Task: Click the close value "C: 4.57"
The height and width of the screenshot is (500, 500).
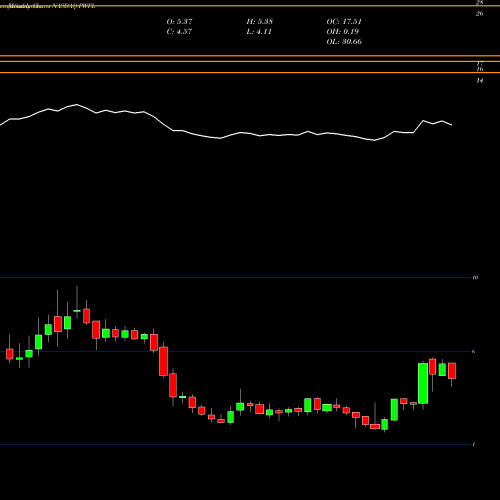Action: [179, 32]
